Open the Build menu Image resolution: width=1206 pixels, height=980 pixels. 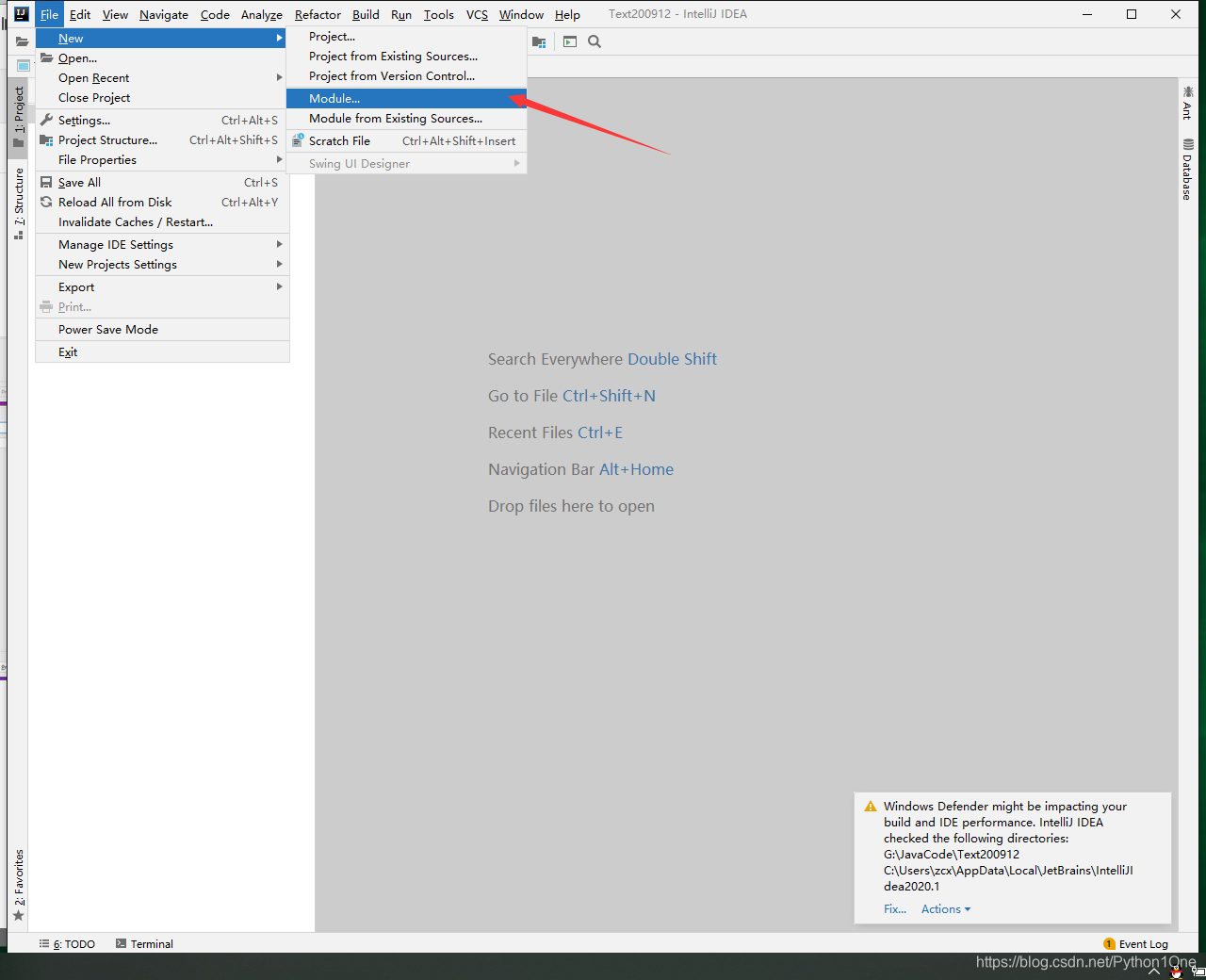[x=366, y=14]
